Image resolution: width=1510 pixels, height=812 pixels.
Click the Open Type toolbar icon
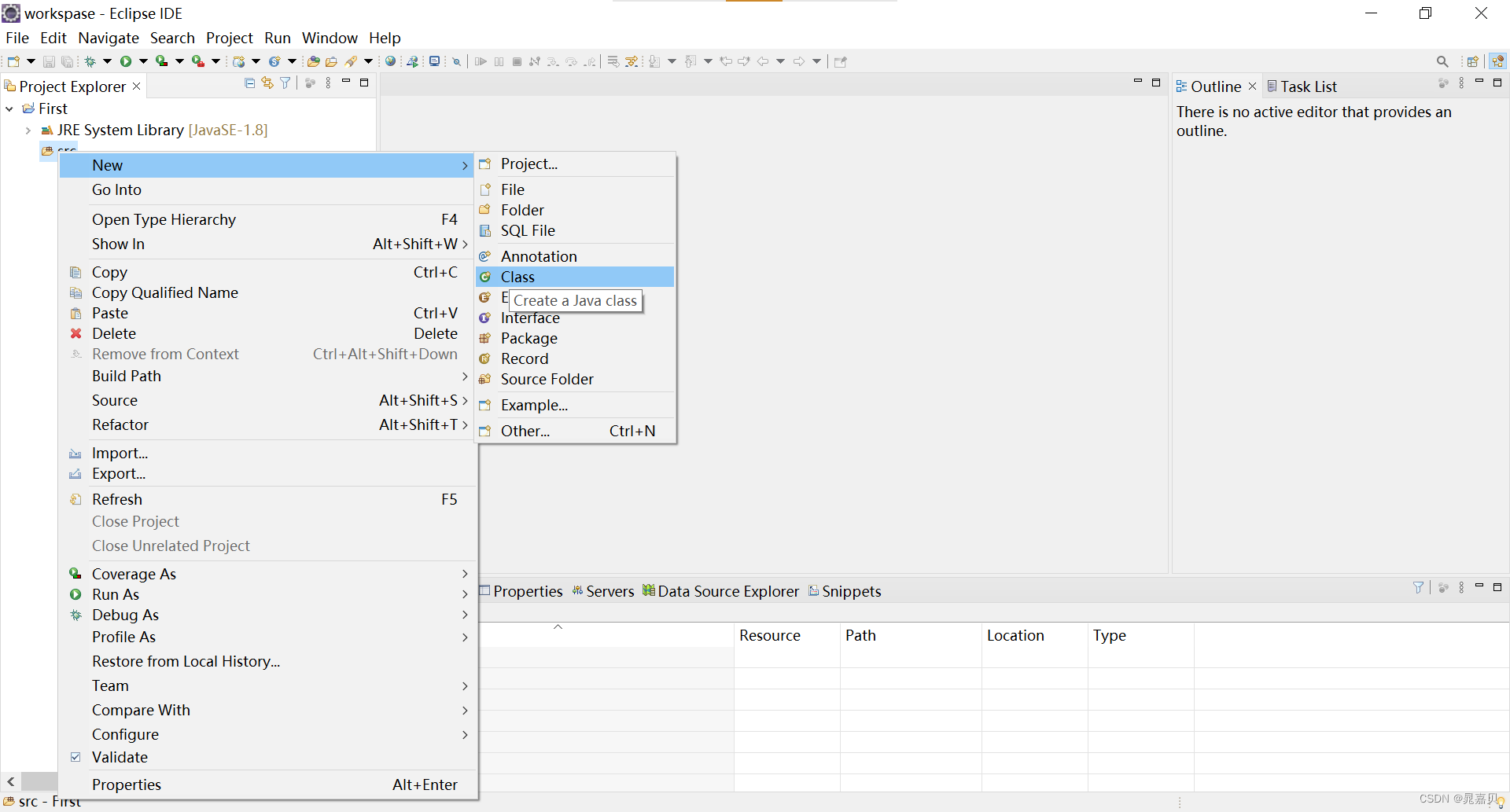[x=314, y=61]
